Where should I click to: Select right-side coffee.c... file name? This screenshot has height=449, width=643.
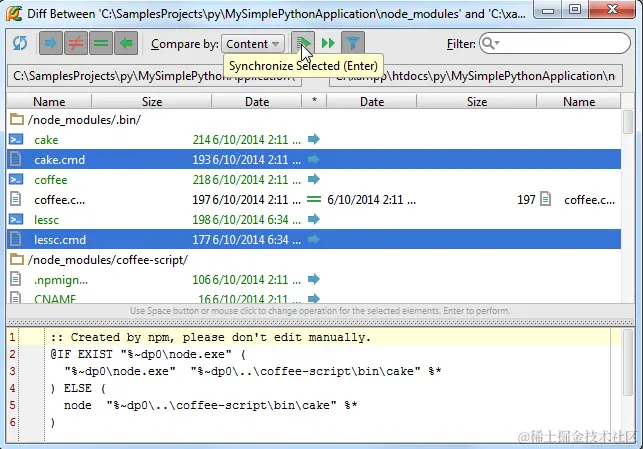589,200
